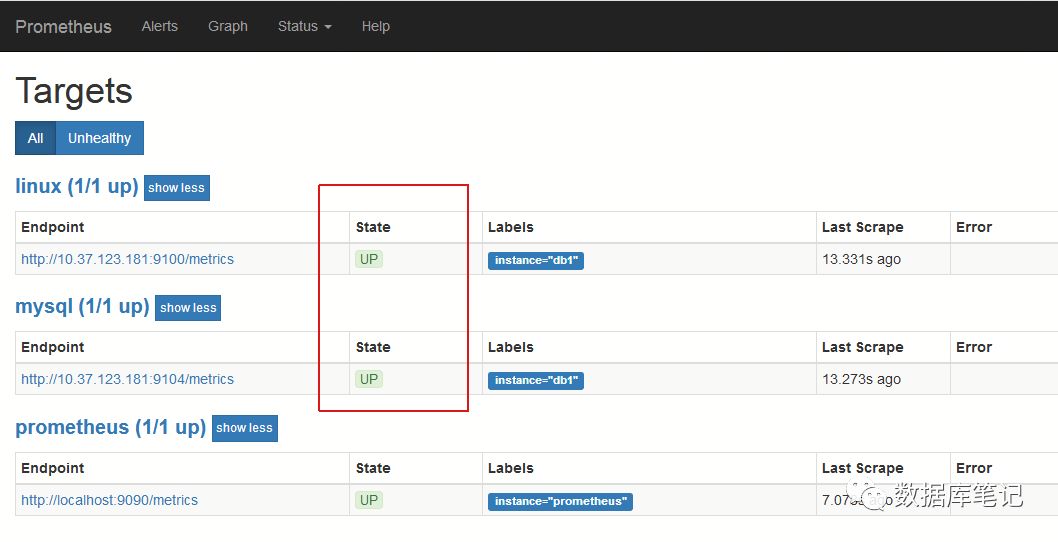
Task: Click the UP state badge for mysql
Action: click(x=369, y=379)
